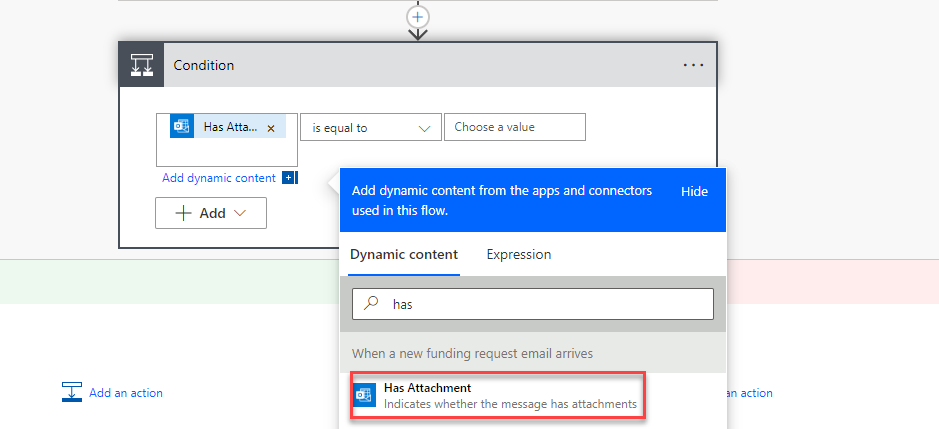
Task: Click the blue plus icon beside Add dynamic content
Action: (288, 178)
